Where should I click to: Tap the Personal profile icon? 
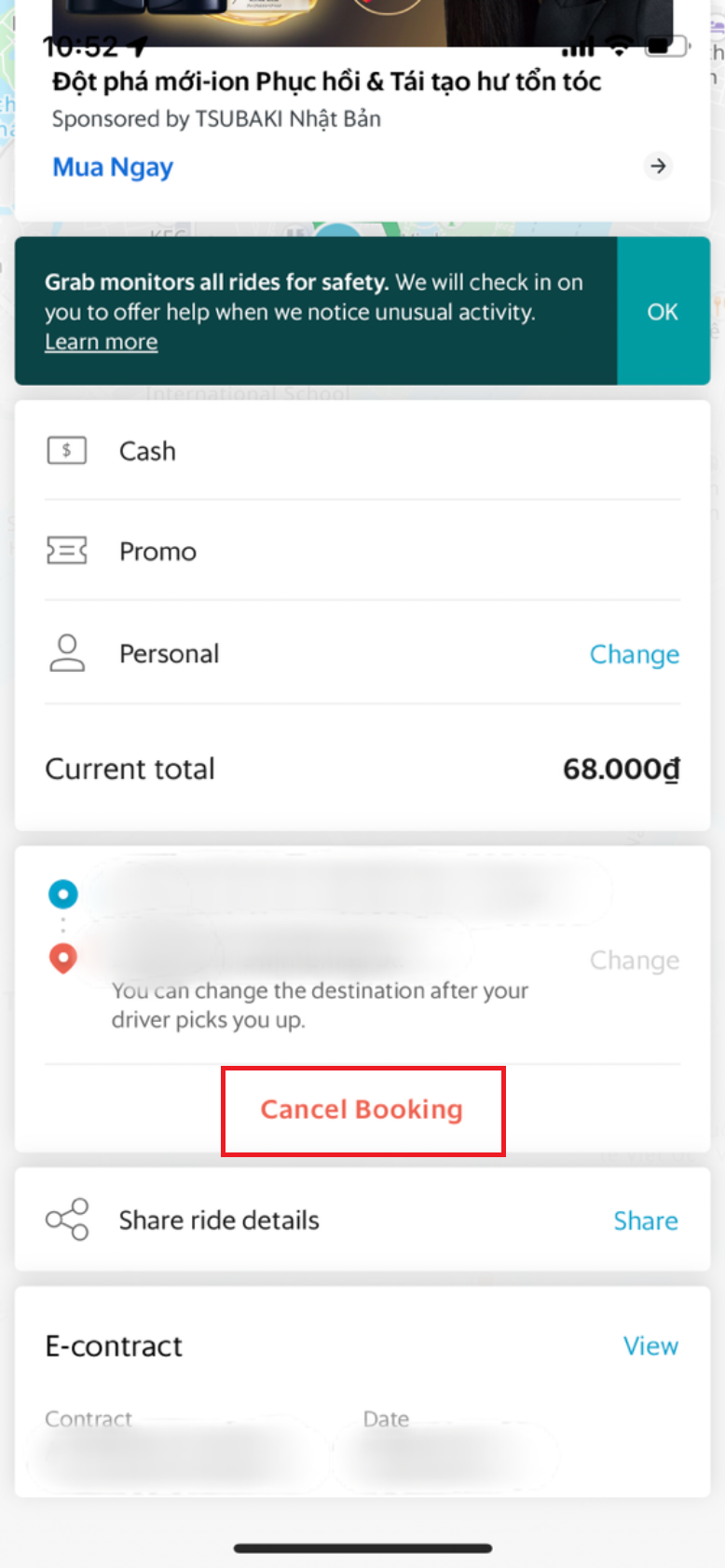point(66,653)
